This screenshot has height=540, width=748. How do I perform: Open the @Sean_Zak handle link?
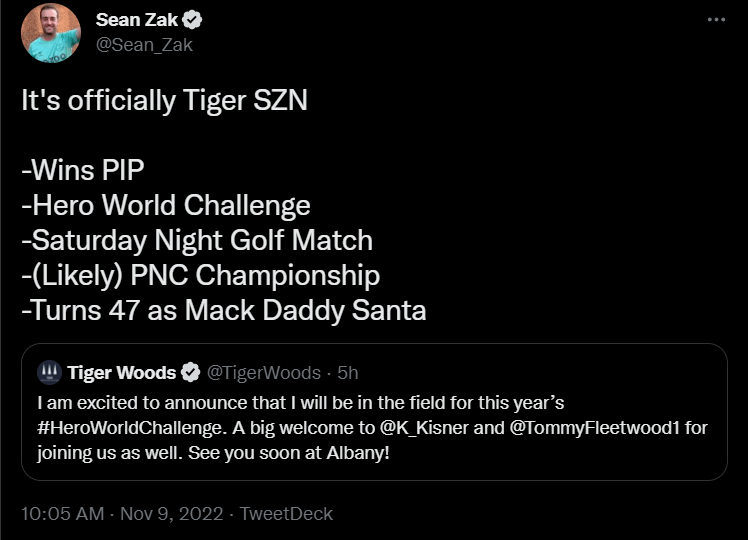tap(144, 45)
